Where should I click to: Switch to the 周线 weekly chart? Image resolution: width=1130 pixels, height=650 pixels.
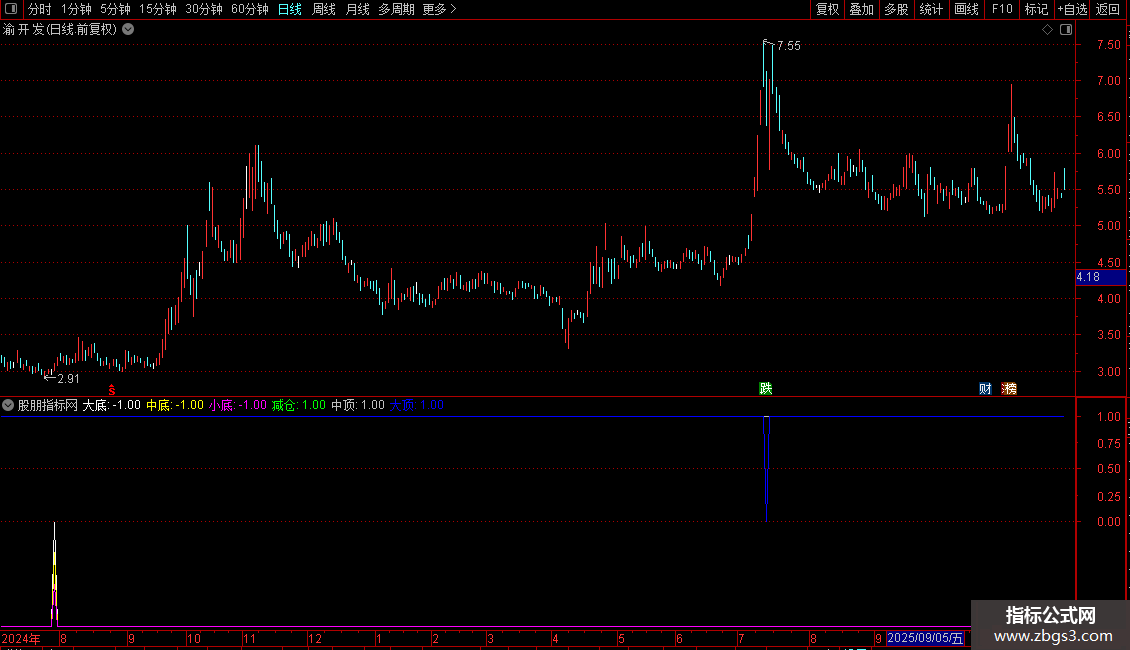[x=324, y=9]
